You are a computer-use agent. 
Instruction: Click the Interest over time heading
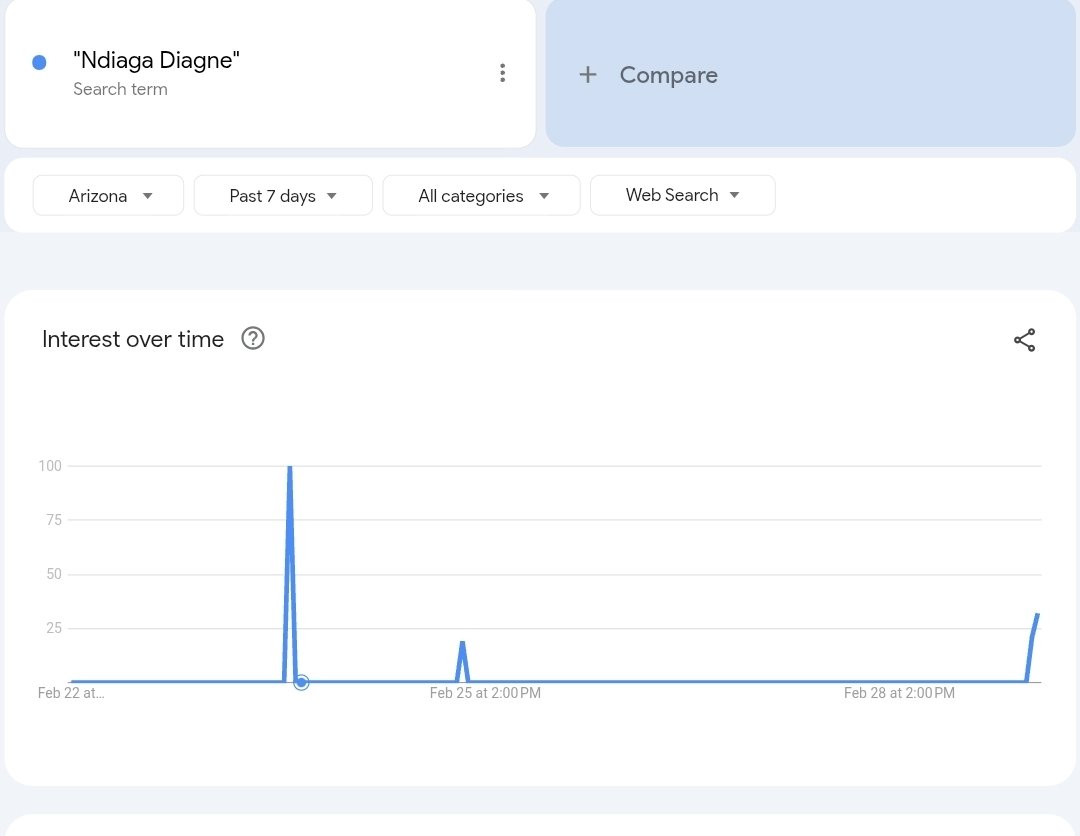point(133,339)
